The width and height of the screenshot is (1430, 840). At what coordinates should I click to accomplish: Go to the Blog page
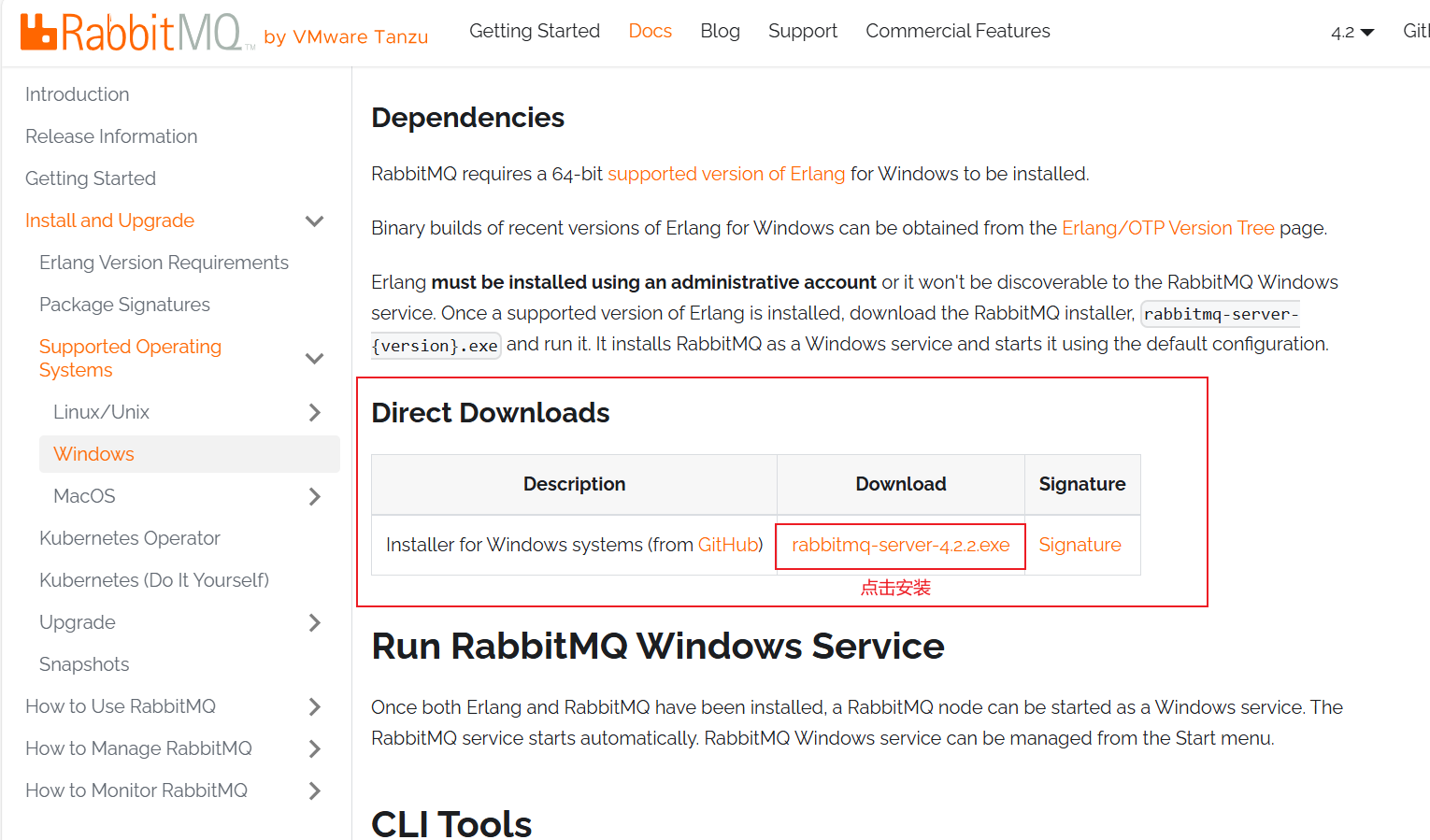click(720, 31)
